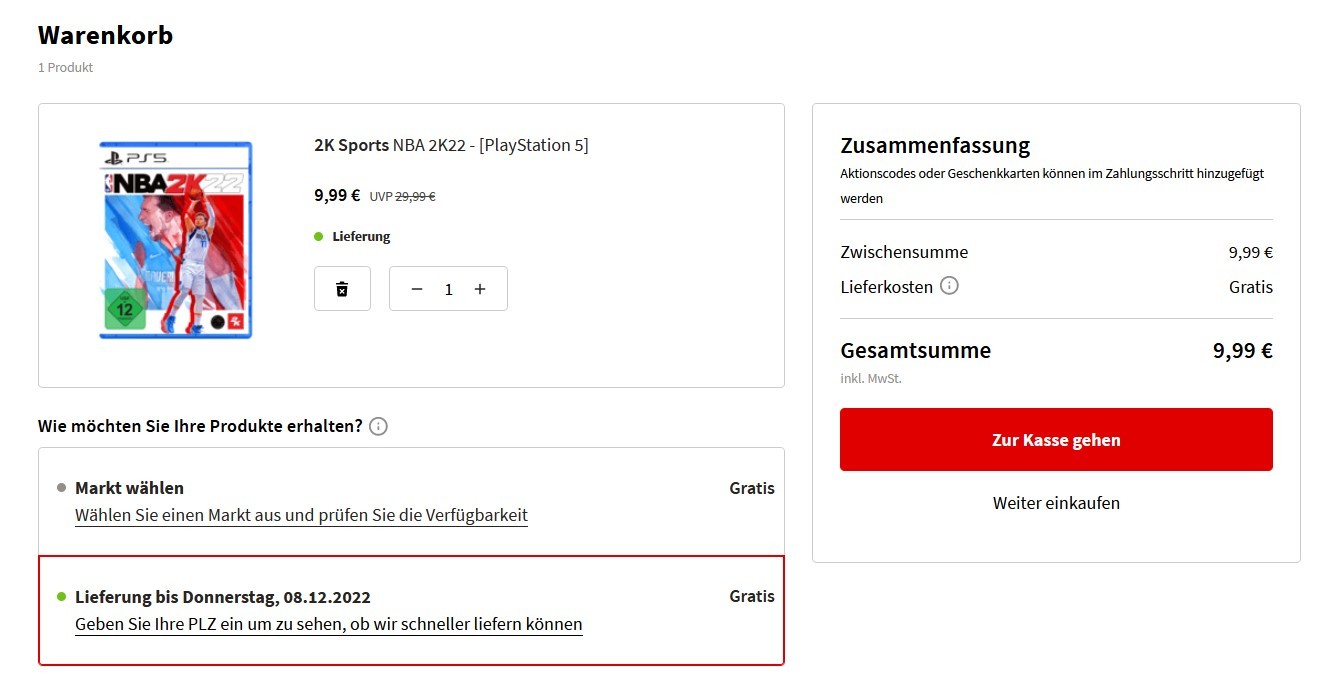
Task: Select the Lieferung bis Donnerstag option
Action: tap(411, 610)
